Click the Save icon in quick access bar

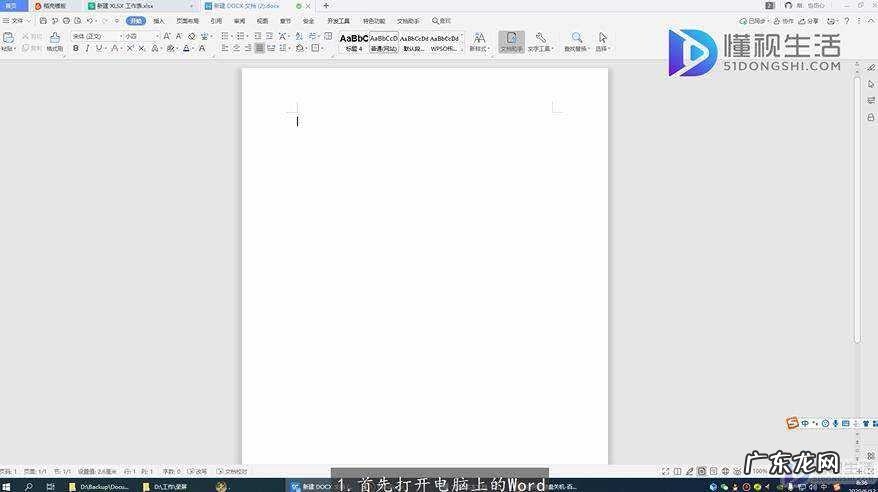coord(43,21)
